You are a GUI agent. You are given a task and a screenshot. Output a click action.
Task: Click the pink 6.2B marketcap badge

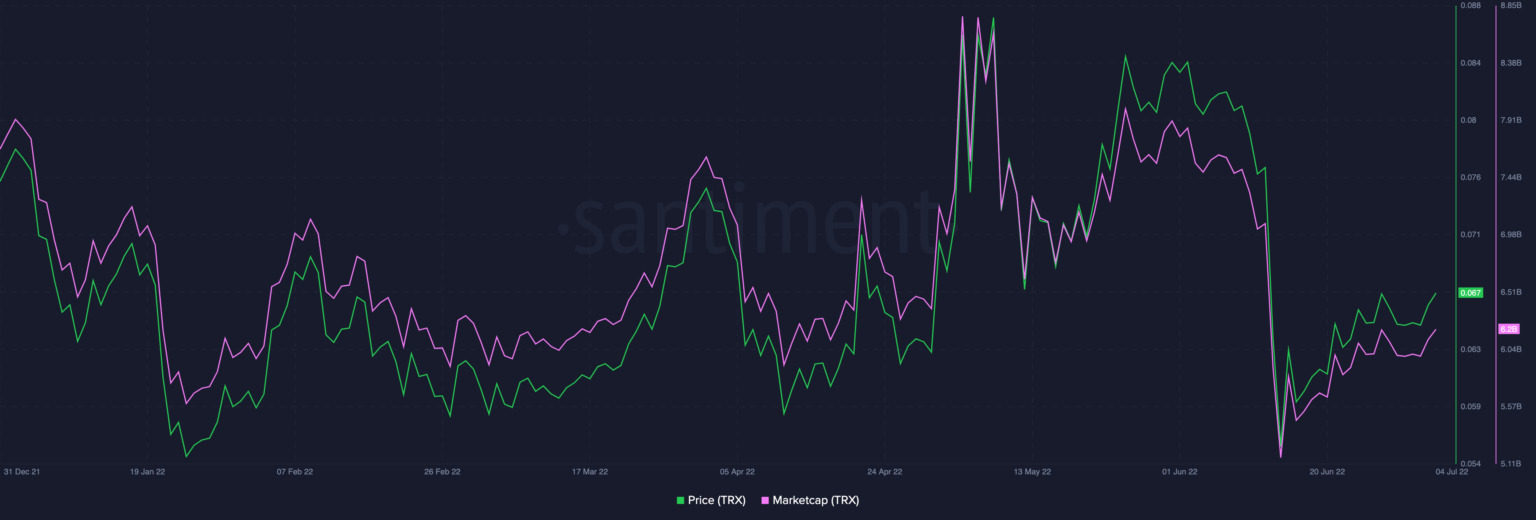(1509, 328)
